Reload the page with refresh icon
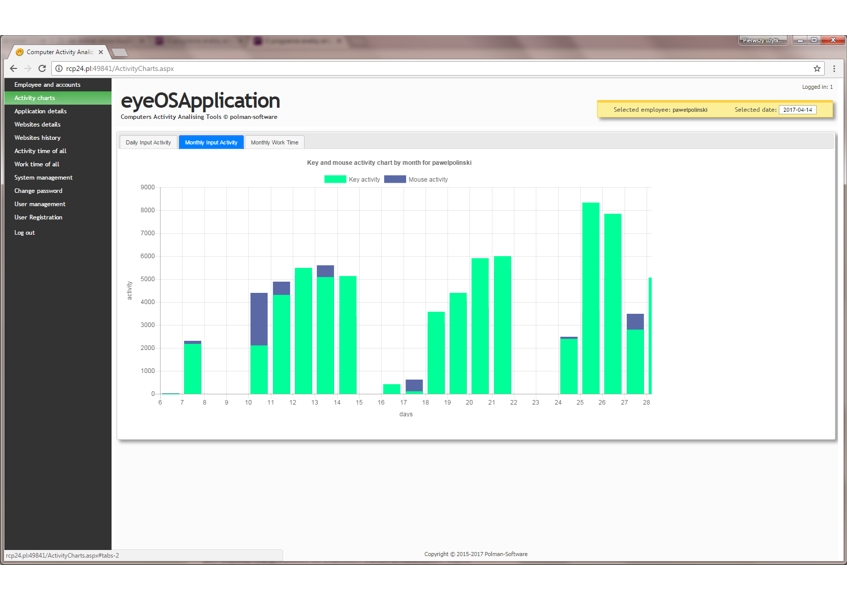This screenshot has height=600, width=847. 42,69
